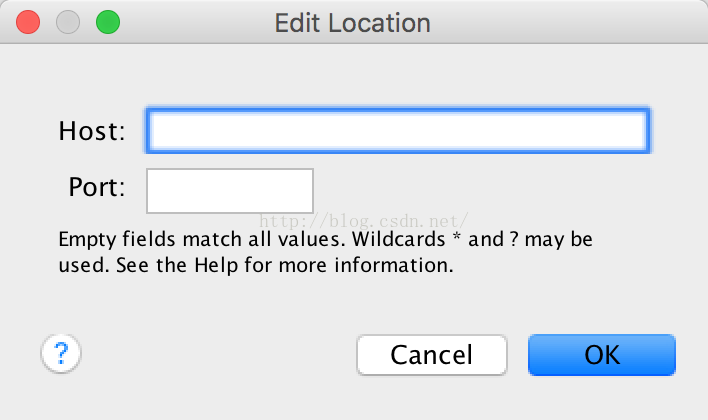
Task: Click the green zoom window button
Action: (x=107, y=22)
